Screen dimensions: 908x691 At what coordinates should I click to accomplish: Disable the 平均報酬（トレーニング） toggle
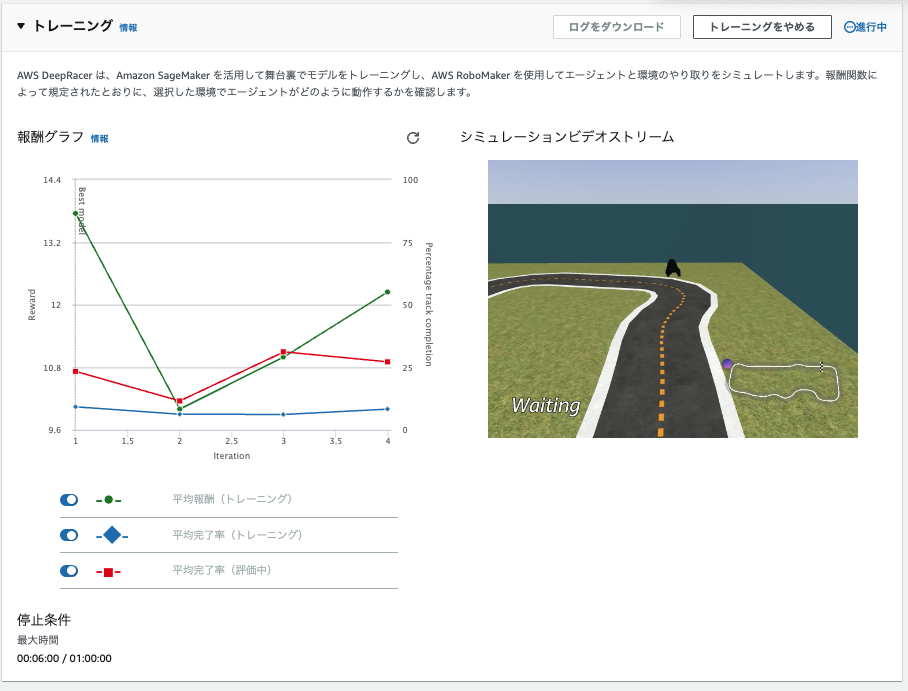click(69, 500)
